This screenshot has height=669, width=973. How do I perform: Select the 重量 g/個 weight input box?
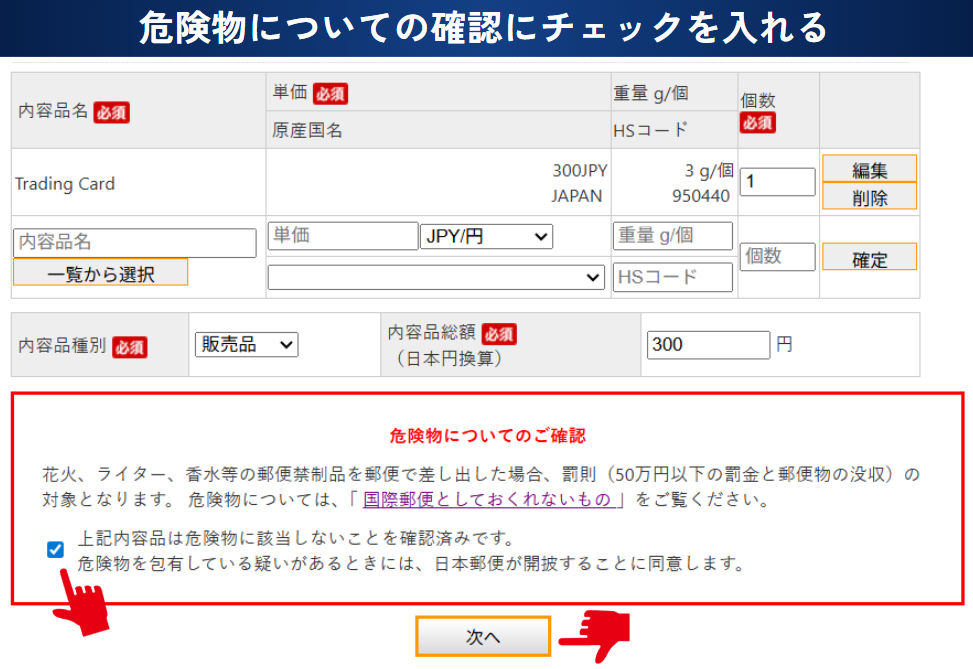click(x=672, y=236)
